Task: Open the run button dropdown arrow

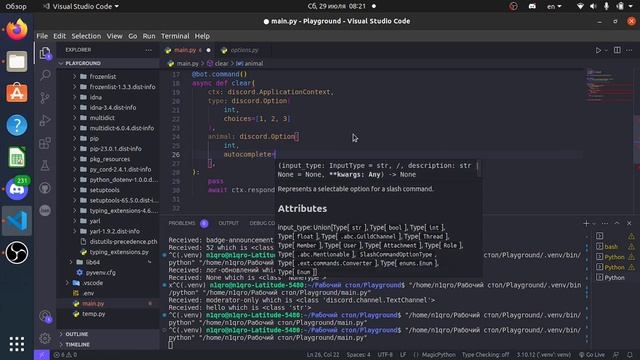Action: [606, 51]
